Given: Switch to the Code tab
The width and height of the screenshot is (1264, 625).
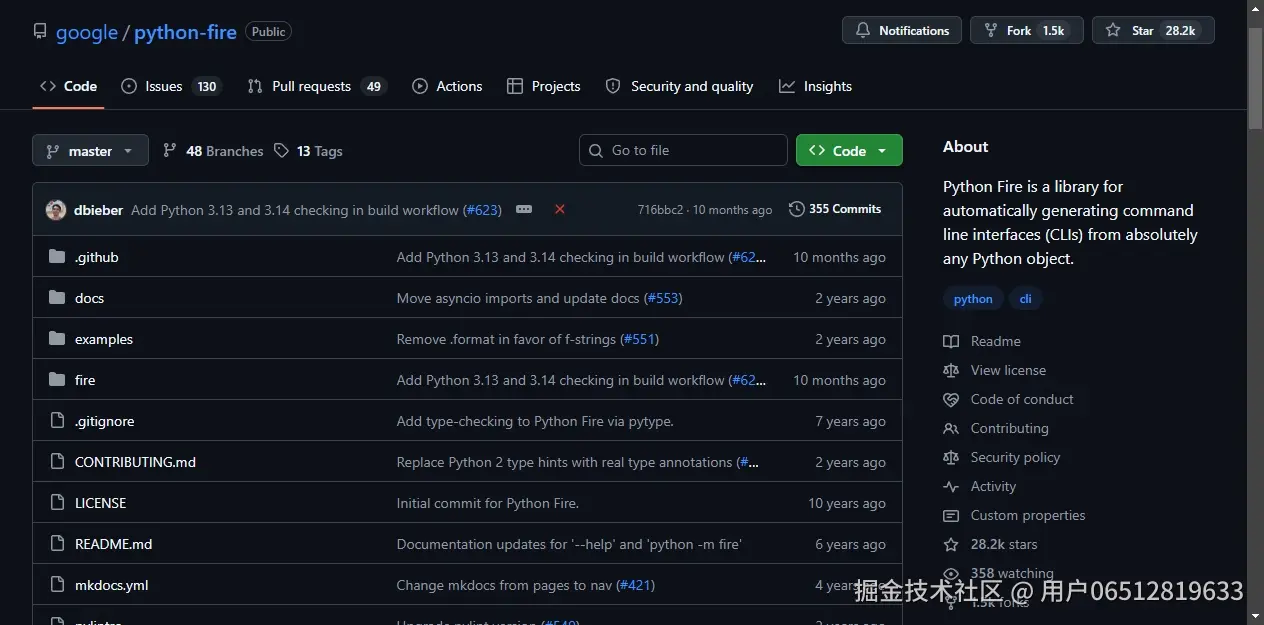Looking at the screenshot, I should 69,86.
